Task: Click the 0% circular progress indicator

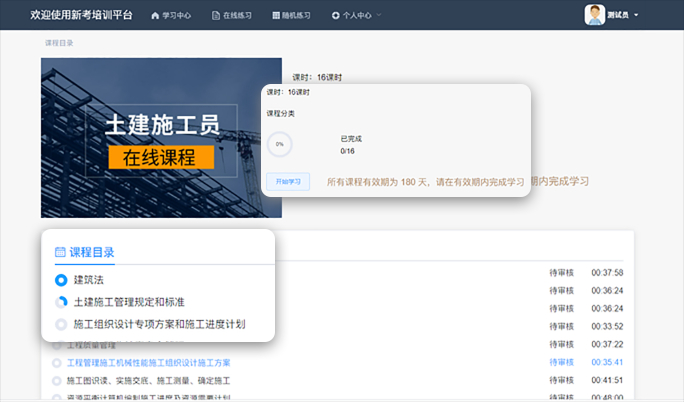Action: (280, 144)
